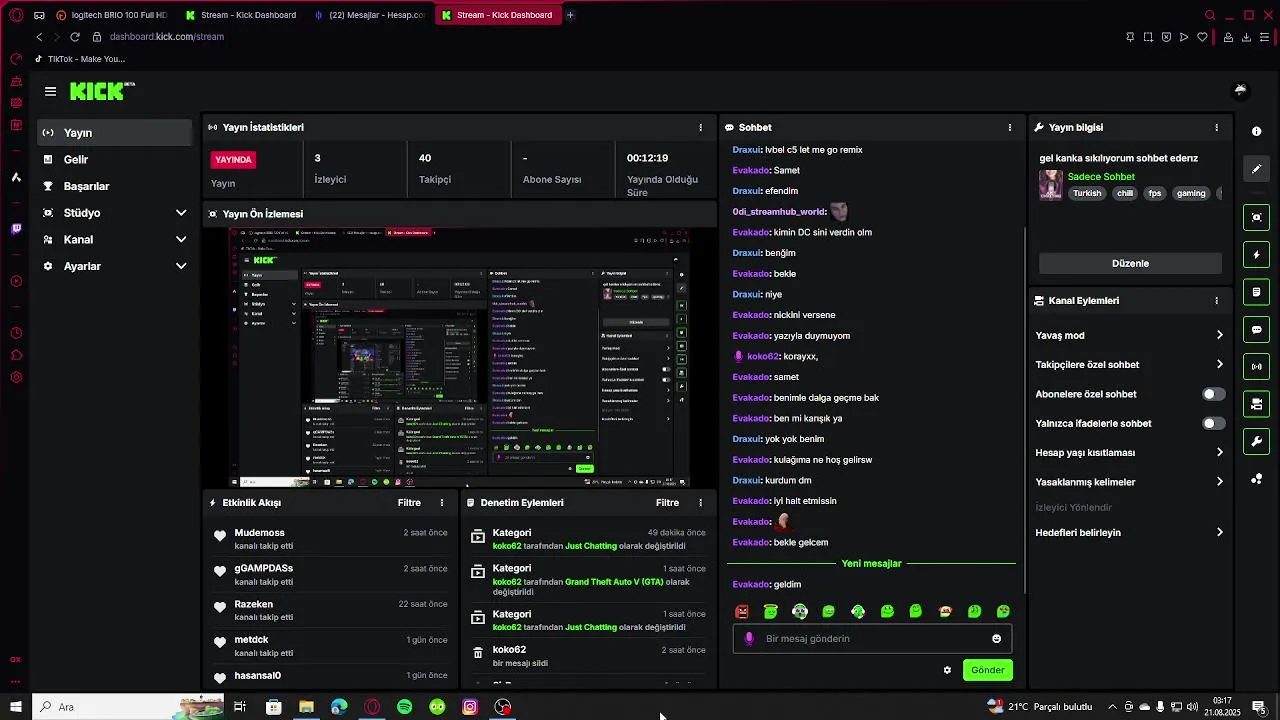Open Denetim Eylemleri three-dot menu
This screenshot has height=720, width=1280.
pos(700,503)
